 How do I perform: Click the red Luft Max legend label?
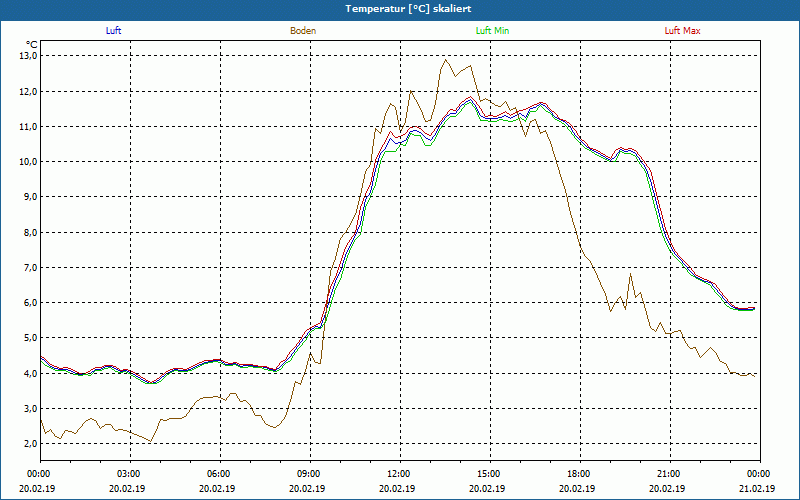(x=682, y=31)
